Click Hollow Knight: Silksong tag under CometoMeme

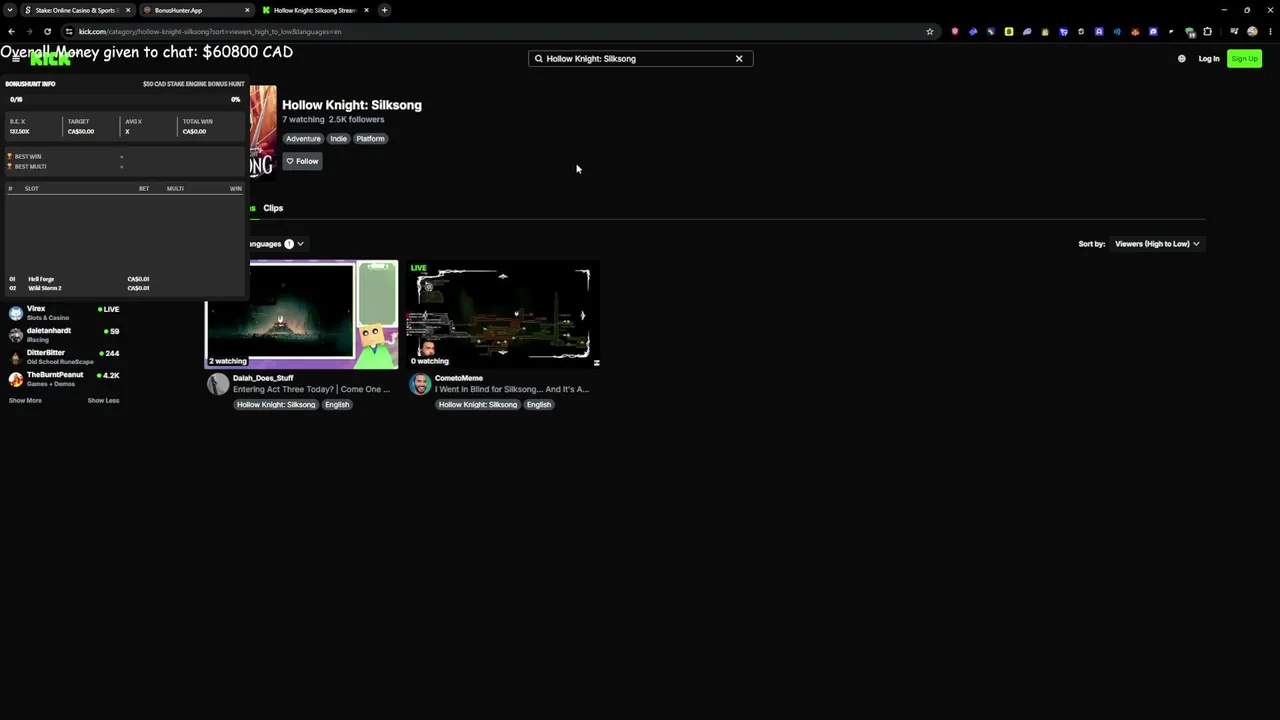pyautogui.click(x=477, y=404)
